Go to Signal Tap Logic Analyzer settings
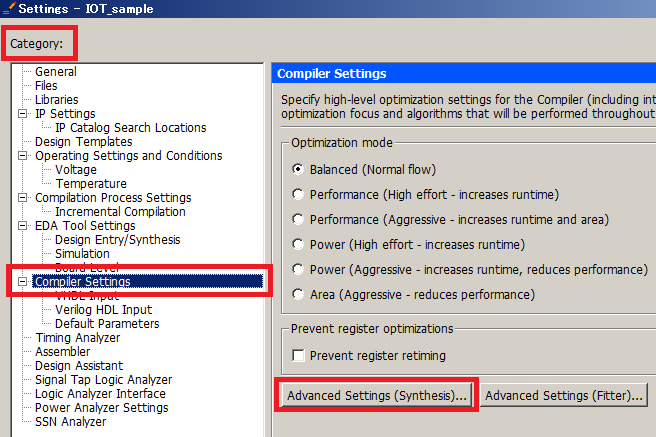The height and width of the screenshot is (437, 656). pos(103,380)
